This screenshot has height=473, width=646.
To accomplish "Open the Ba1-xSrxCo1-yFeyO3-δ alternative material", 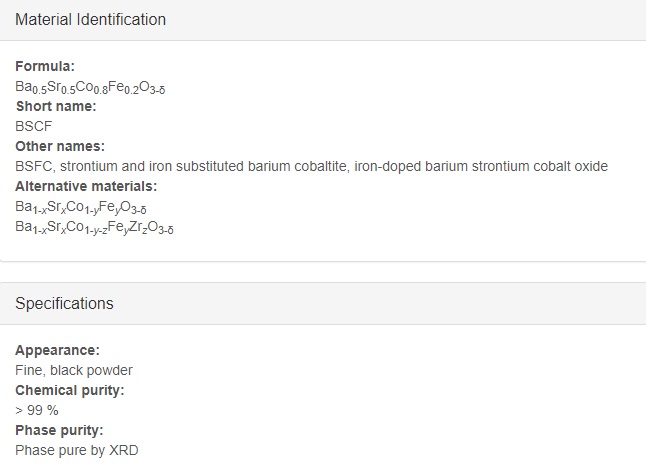I will 81,207.
